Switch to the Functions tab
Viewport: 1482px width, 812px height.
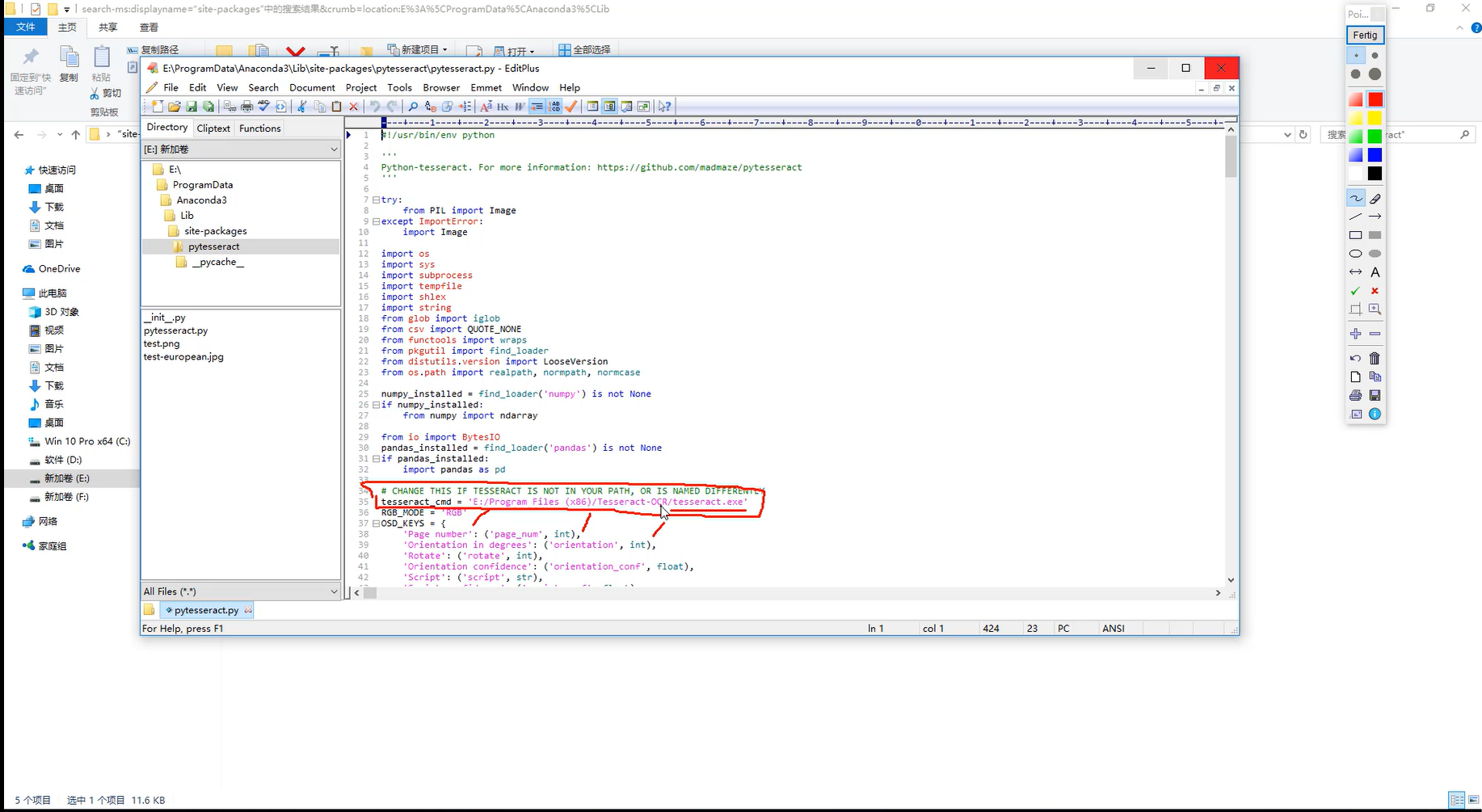coord(259,128)
